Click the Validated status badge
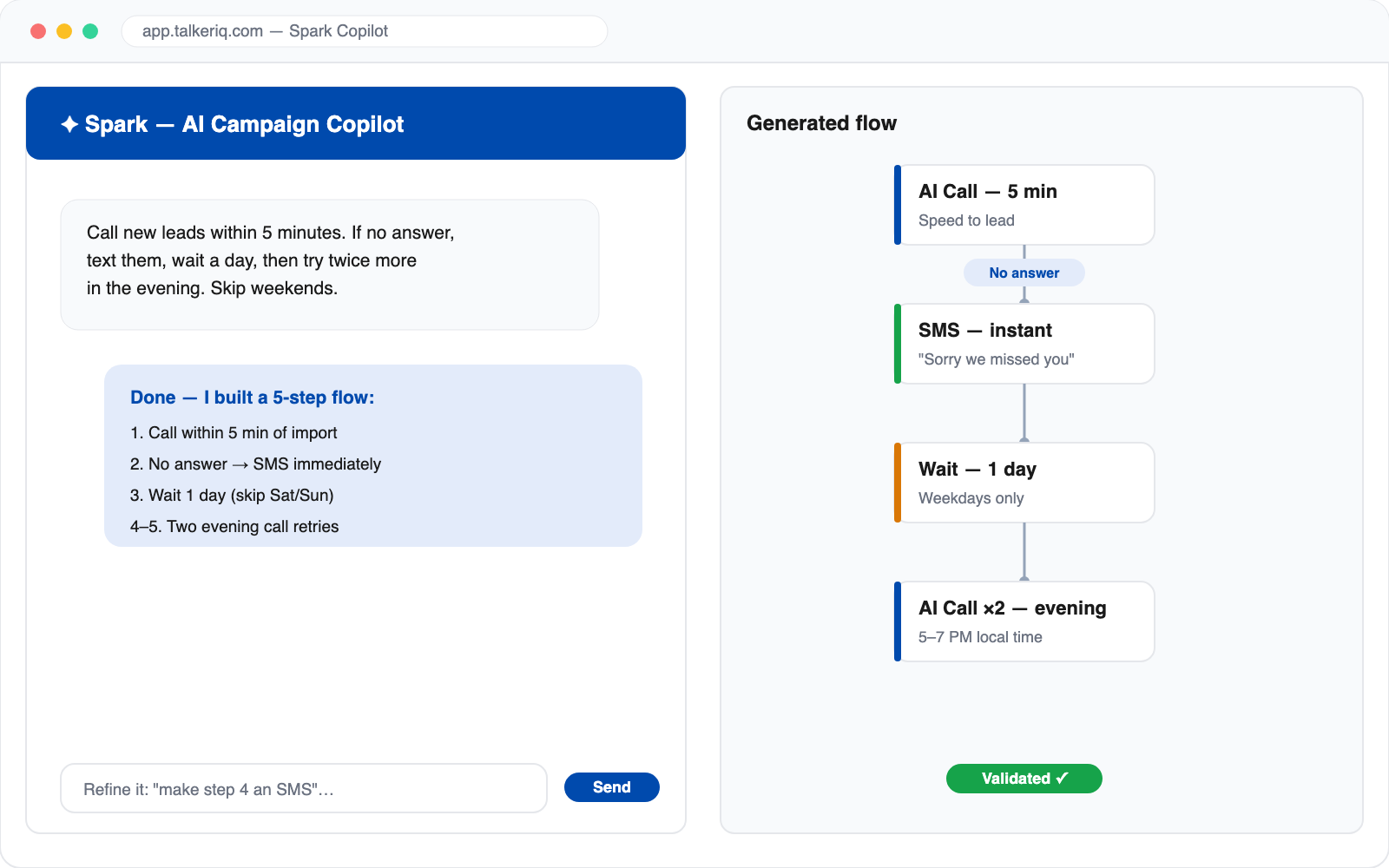Screen dimensions: 1389x868 pos(1024,779)
